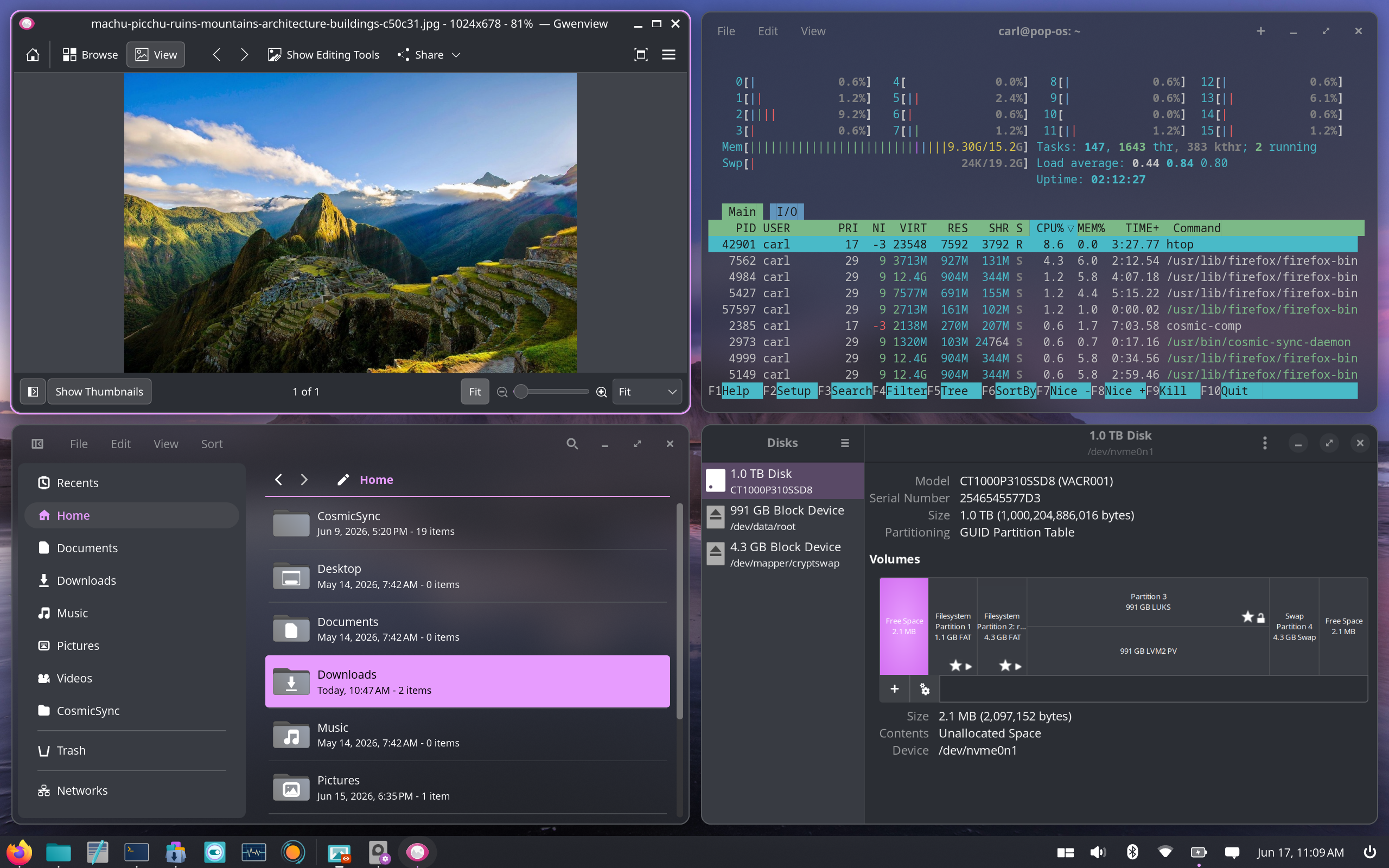Click file manager vertical scrollbar
This screenshot has width=1389, height=868.
click(x=679, y=611)
